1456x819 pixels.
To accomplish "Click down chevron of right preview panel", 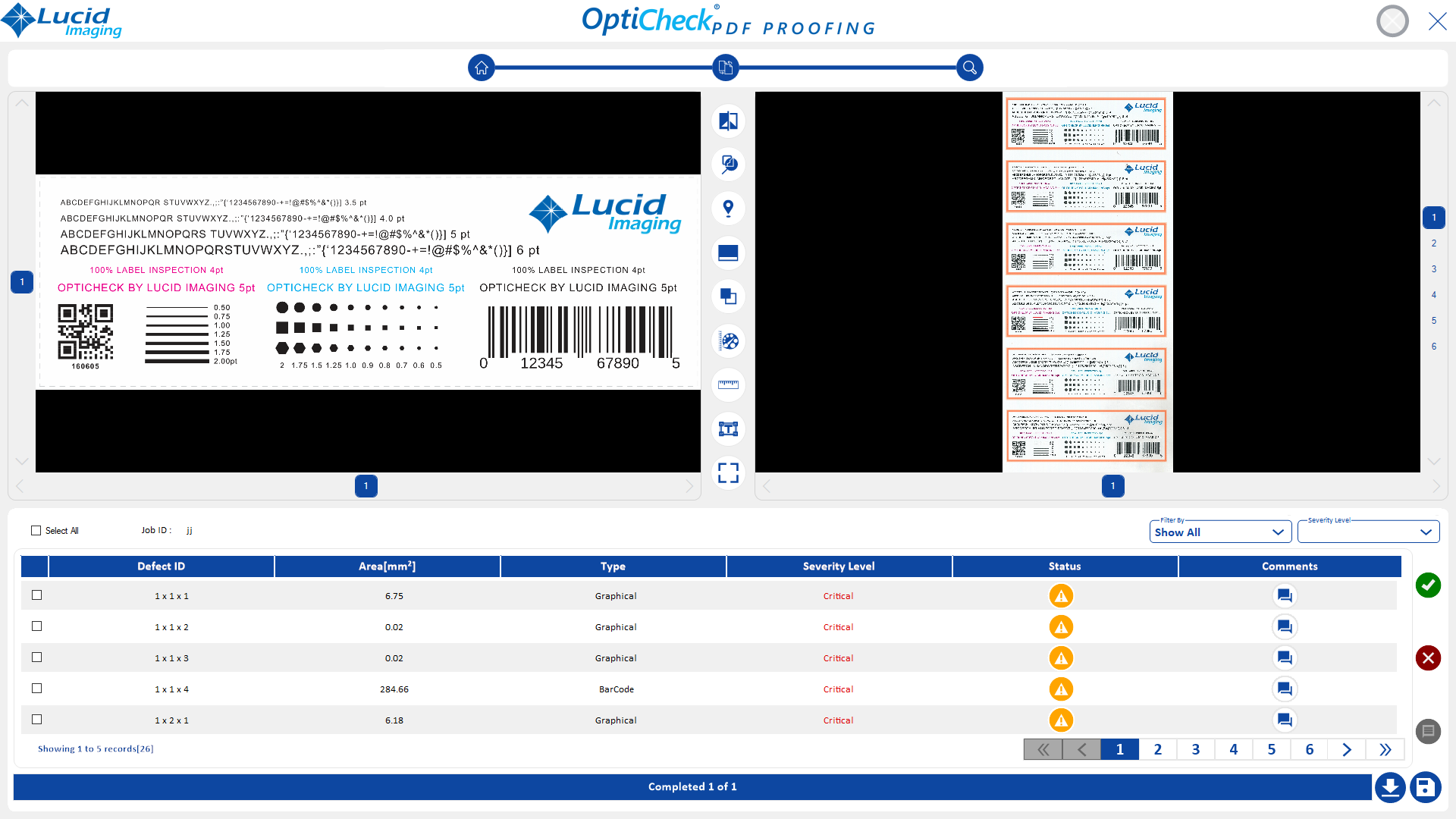I will [x=1433, y=461].
